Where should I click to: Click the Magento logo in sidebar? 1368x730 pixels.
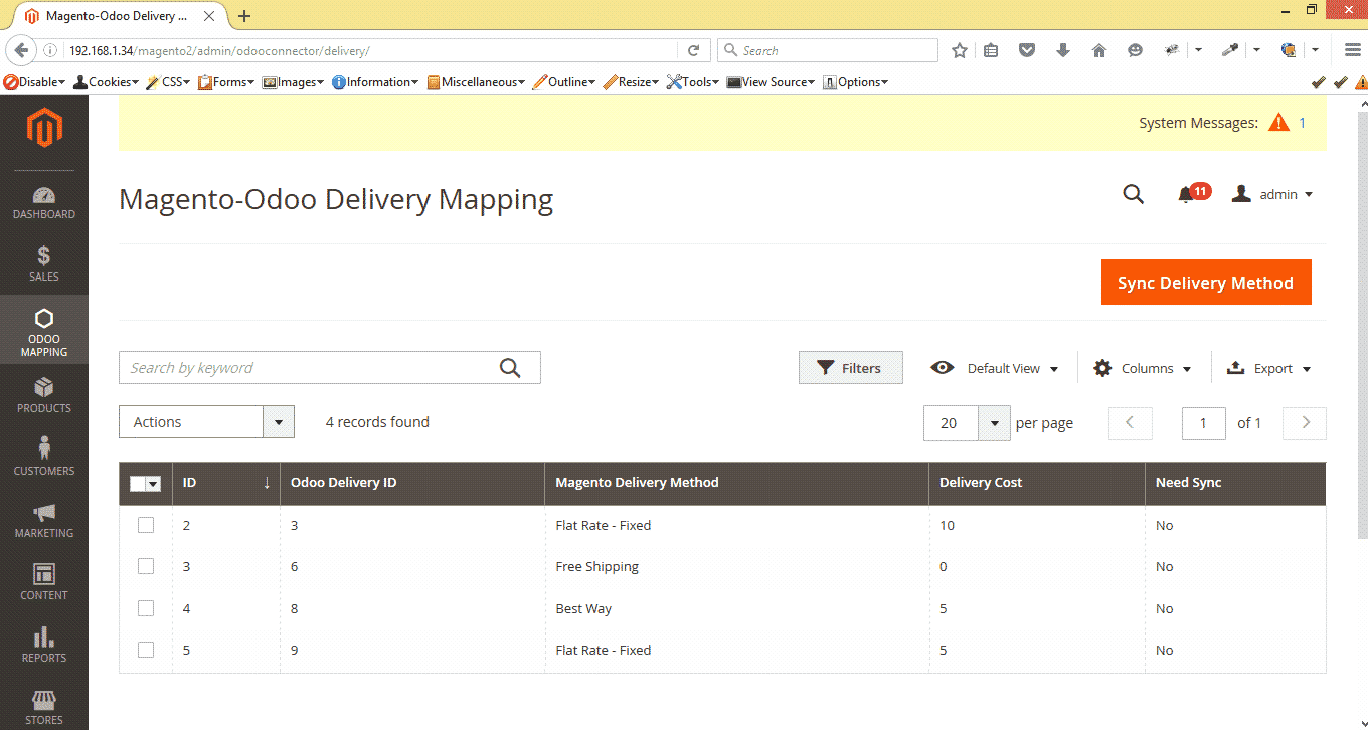pyautogui.click(x=44, y=128)
